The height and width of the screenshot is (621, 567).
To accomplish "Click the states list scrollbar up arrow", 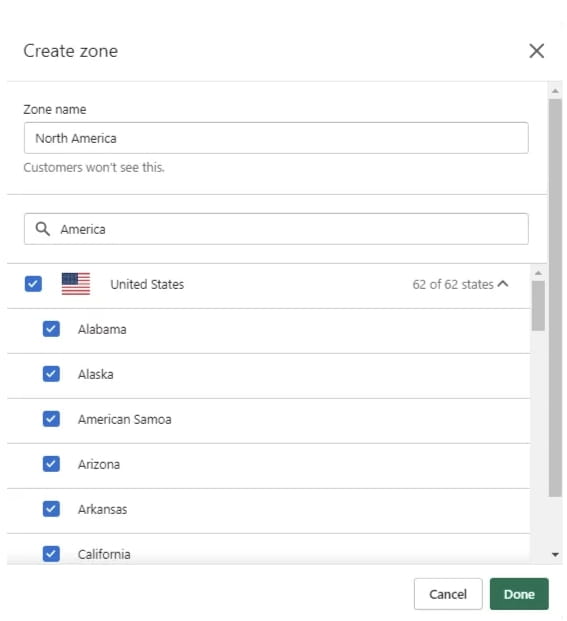I will [538, 273].
